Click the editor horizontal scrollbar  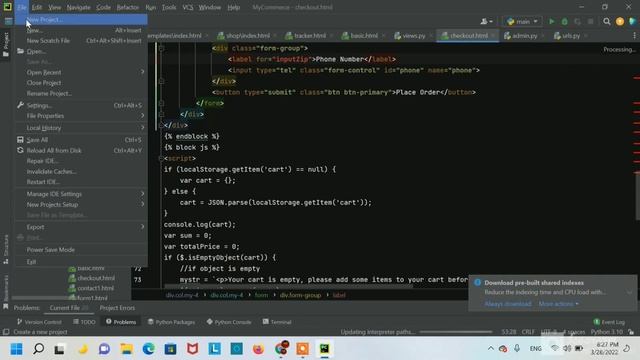click(x=288, y=287)
